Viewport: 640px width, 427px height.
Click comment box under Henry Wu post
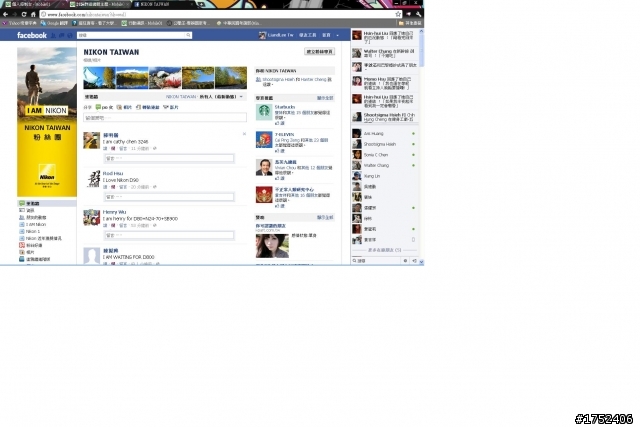(x=169, y=235)
